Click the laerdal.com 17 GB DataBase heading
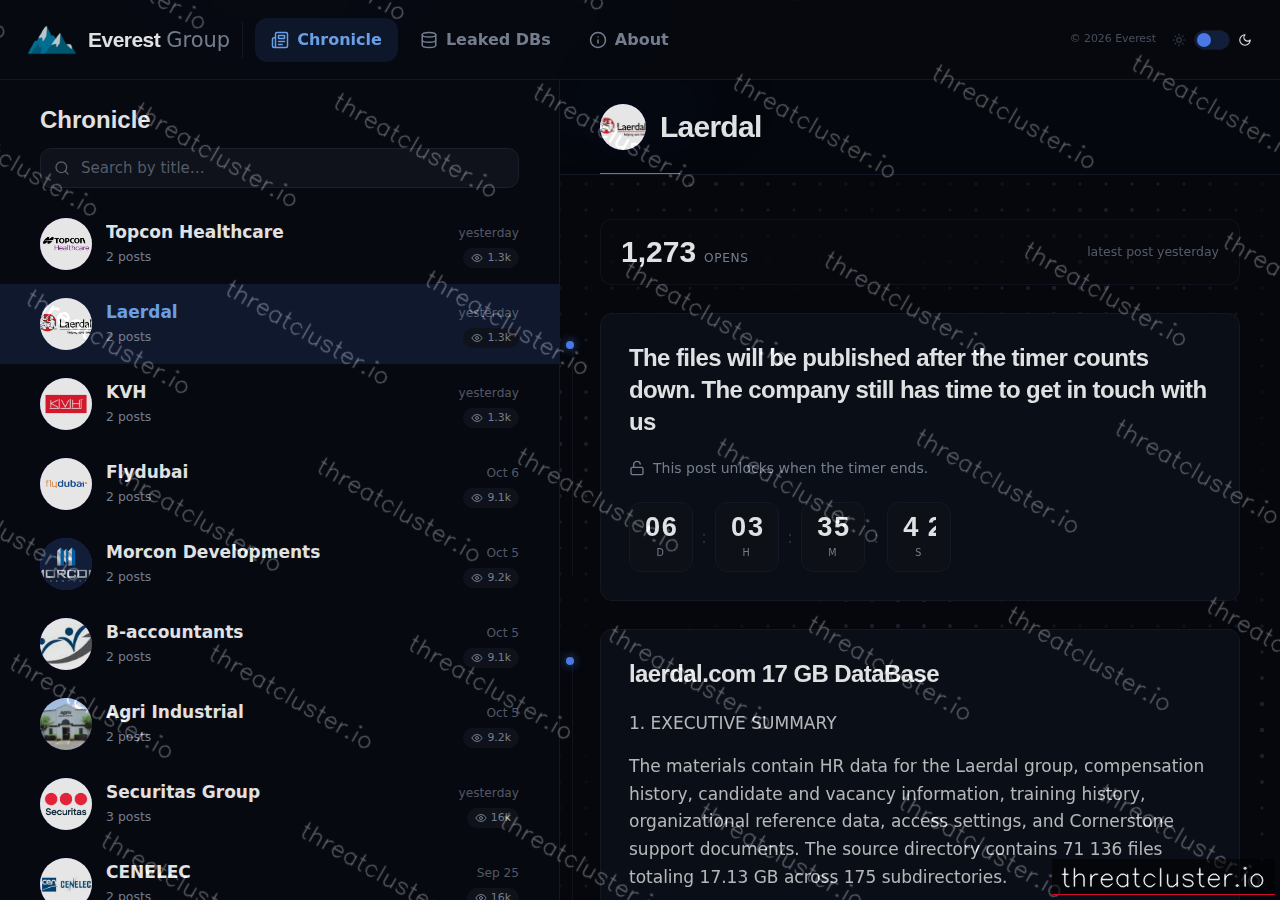This screenshot has width=1280, height=900. (784, 674)
